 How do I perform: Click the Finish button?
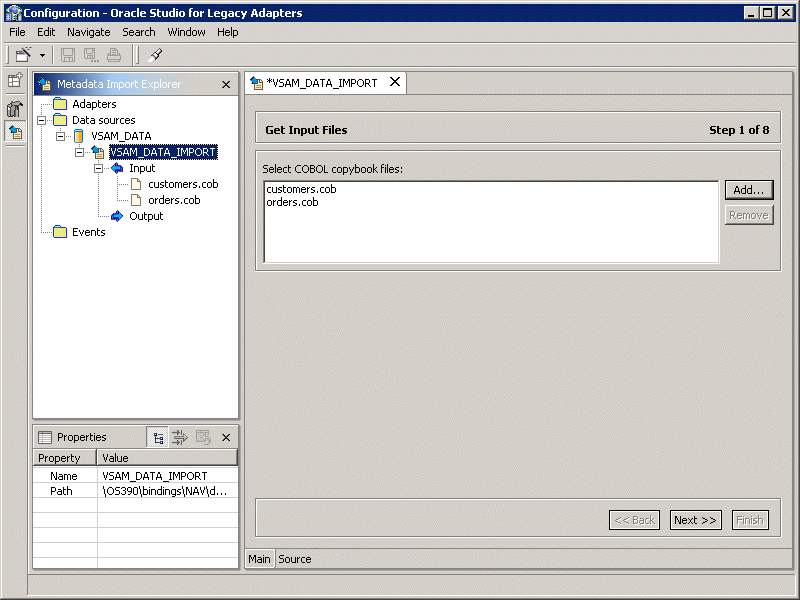pyautogui.click(x=750, y=520)
